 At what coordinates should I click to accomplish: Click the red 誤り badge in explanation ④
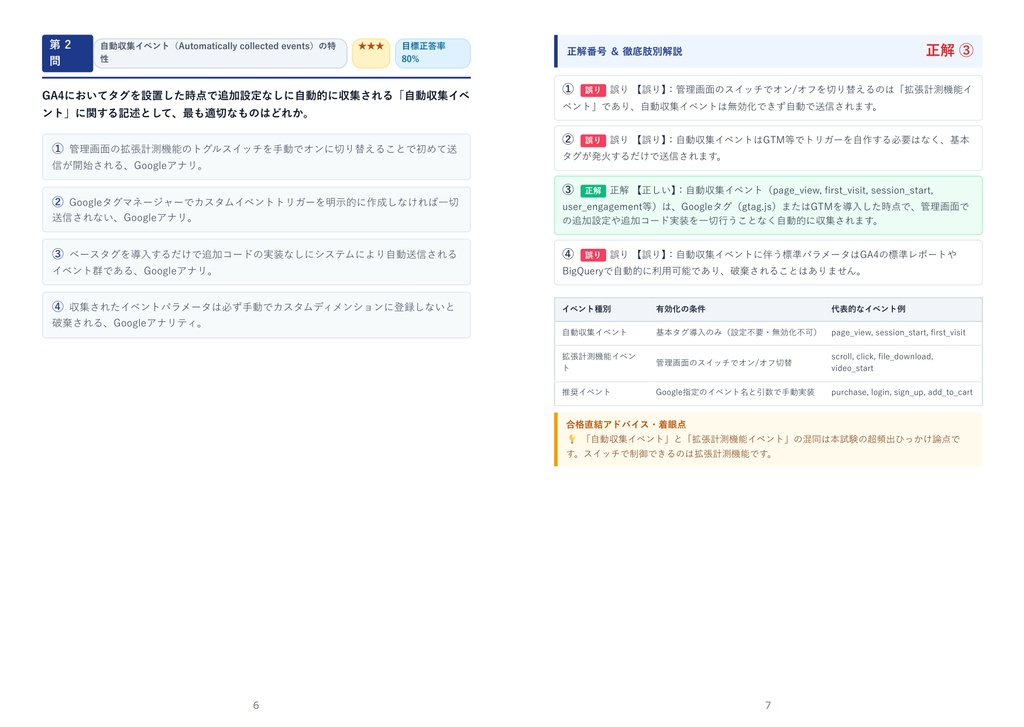pyautogui.click(x=592, y=255)
